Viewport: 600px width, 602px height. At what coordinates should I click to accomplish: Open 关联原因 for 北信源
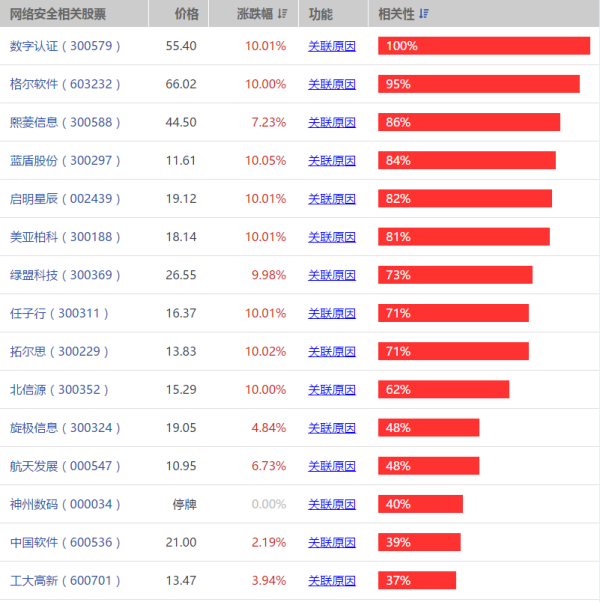(332, 390)
